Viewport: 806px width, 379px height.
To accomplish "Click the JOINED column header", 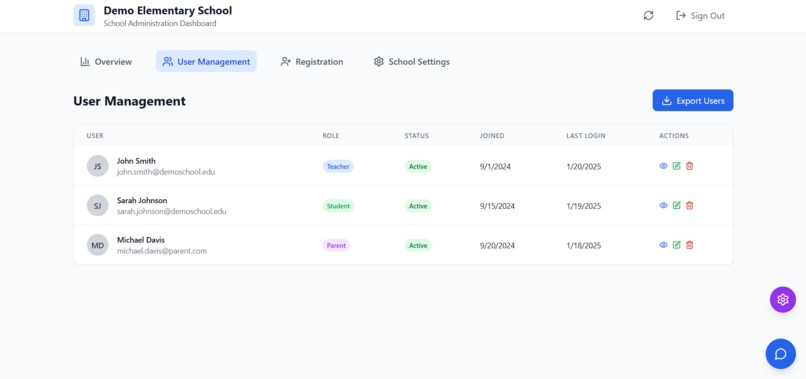I will pyautogui.click(x=492, y=136).
